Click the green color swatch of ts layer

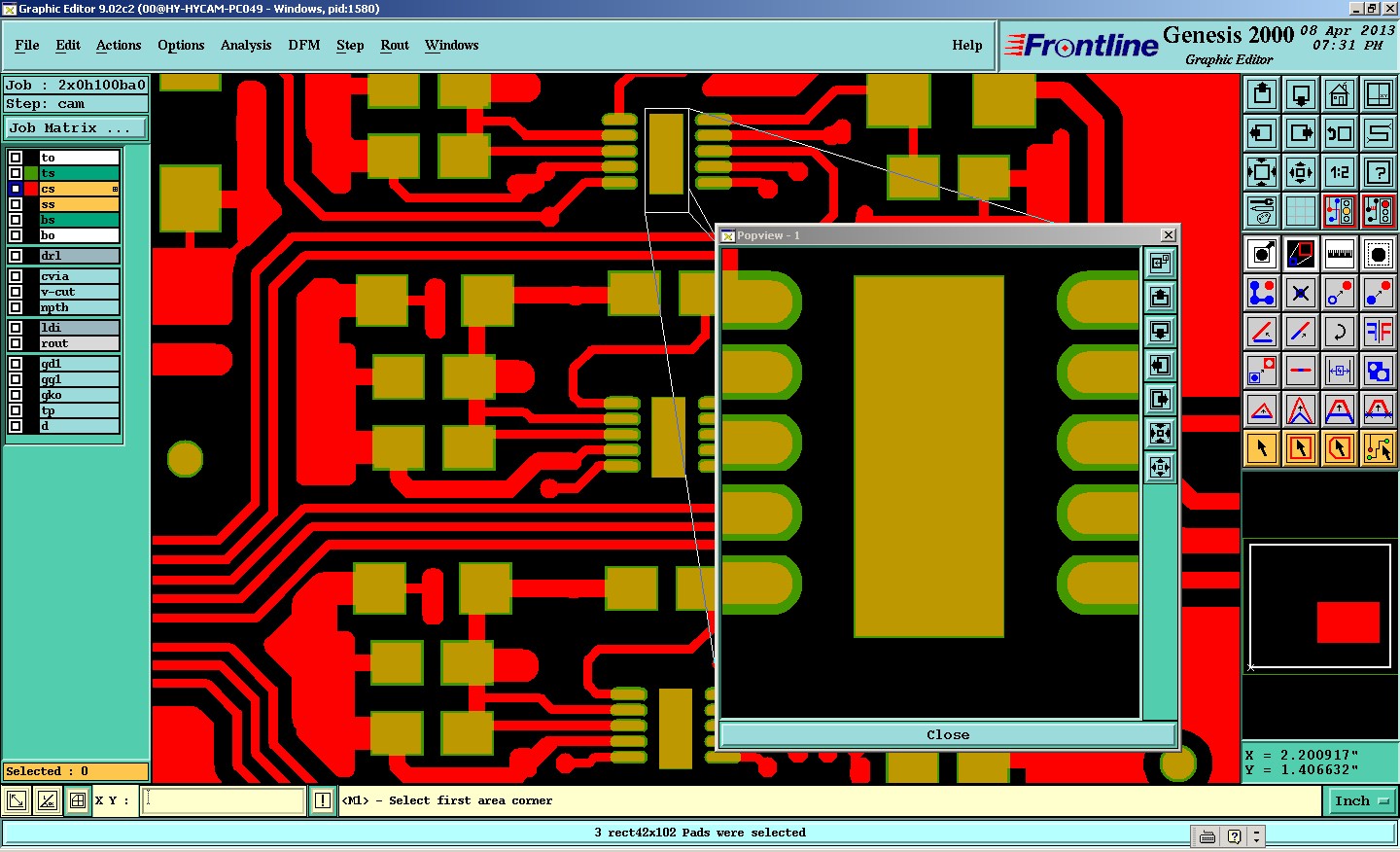[x=31, y=173]
